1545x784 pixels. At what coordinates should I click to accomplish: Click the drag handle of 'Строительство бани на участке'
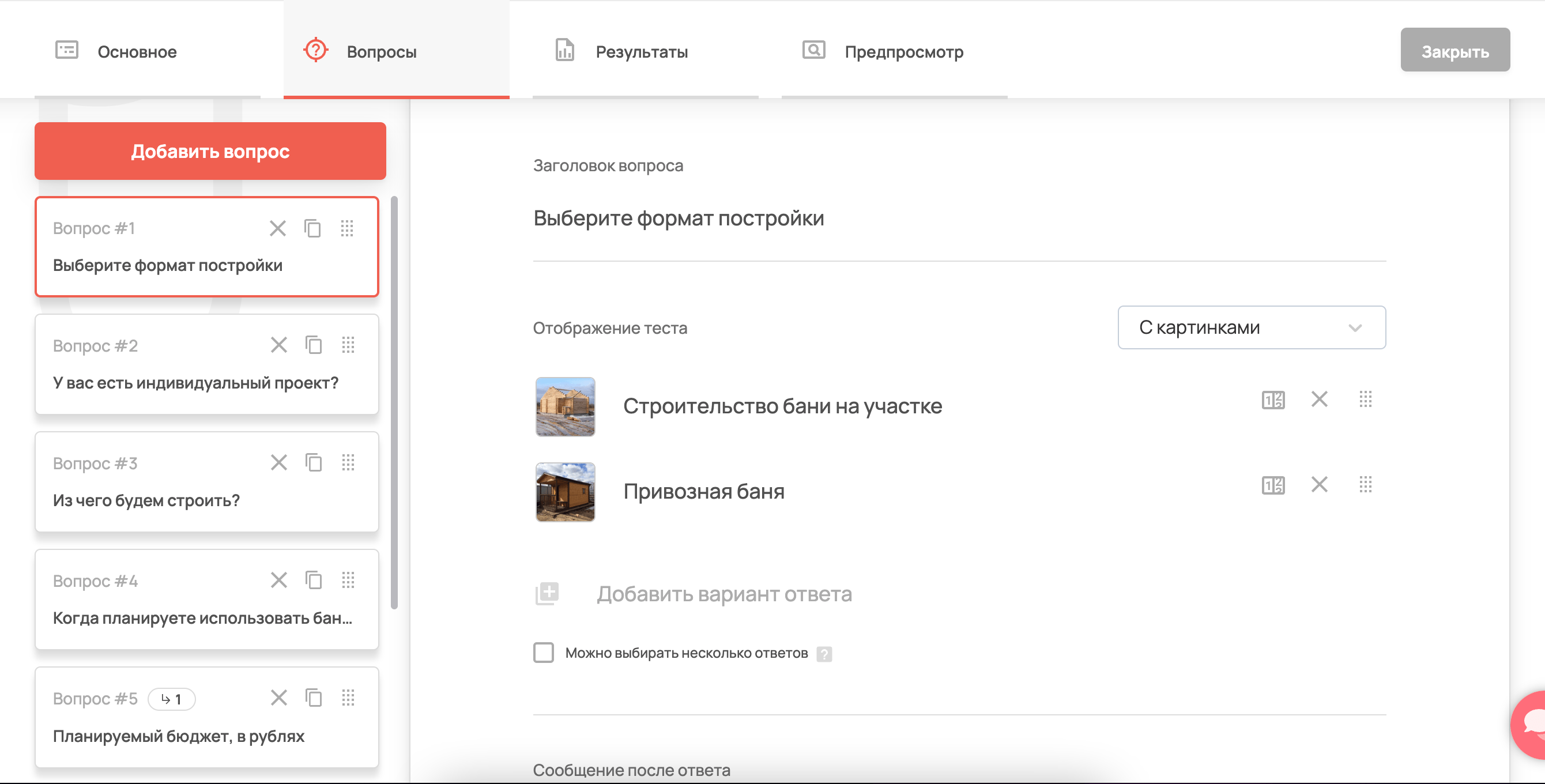pyautogui.click(x=1366, y=399)
